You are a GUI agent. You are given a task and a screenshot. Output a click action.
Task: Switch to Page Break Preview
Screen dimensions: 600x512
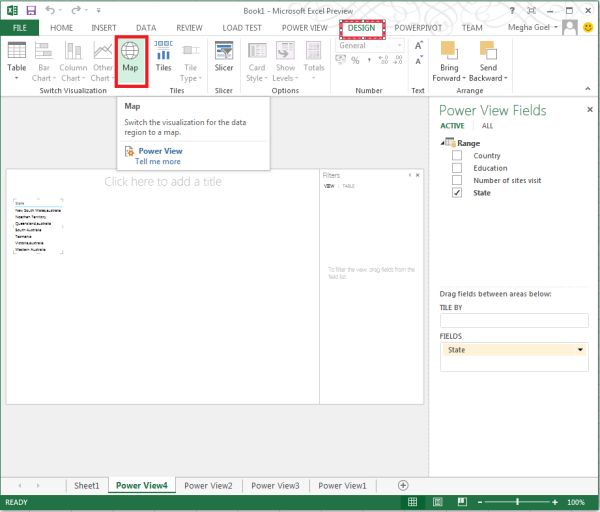462,502
